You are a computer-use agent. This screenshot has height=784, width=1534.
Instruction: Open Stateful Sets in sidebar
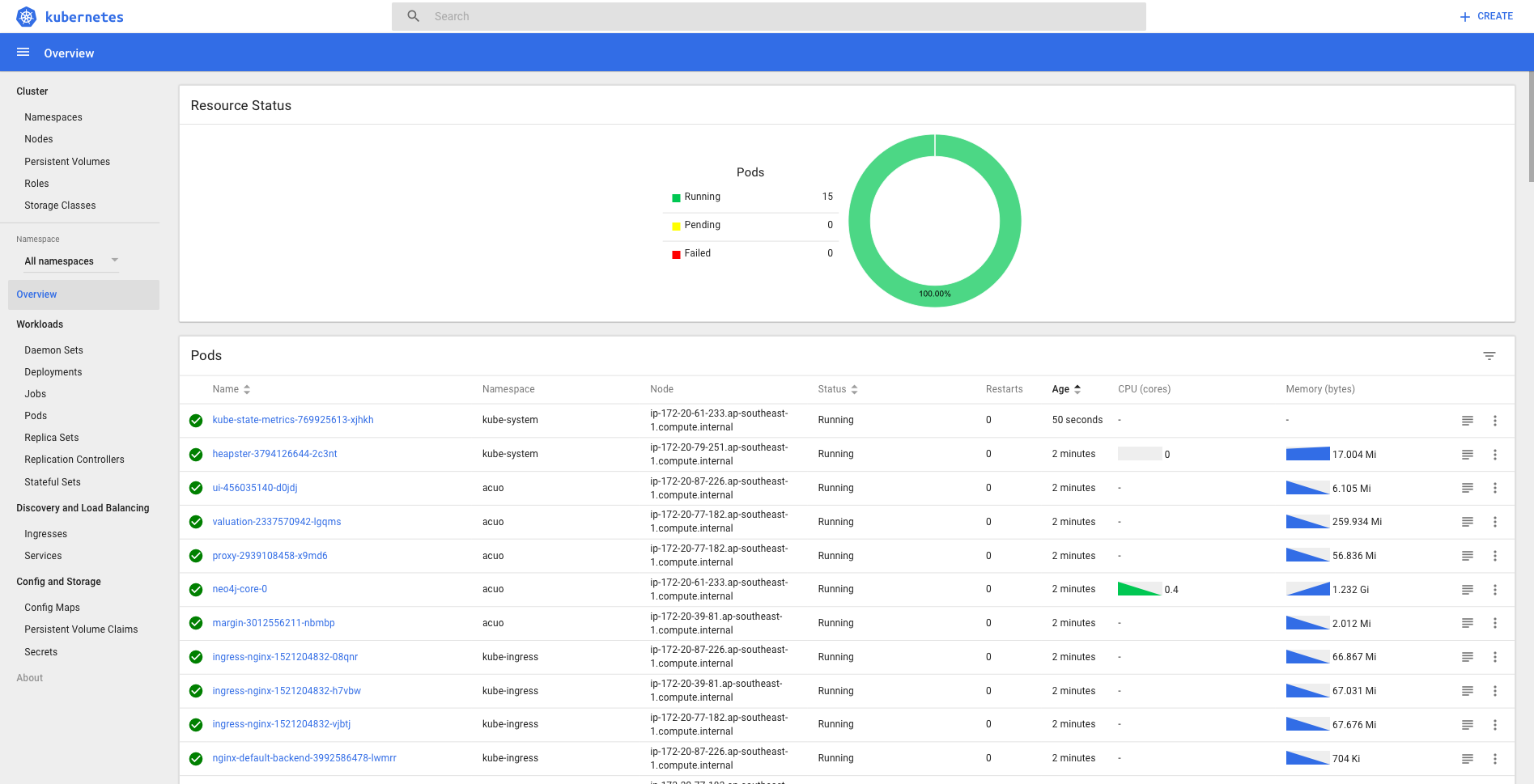pyautogui.click(x=53, y=482)
